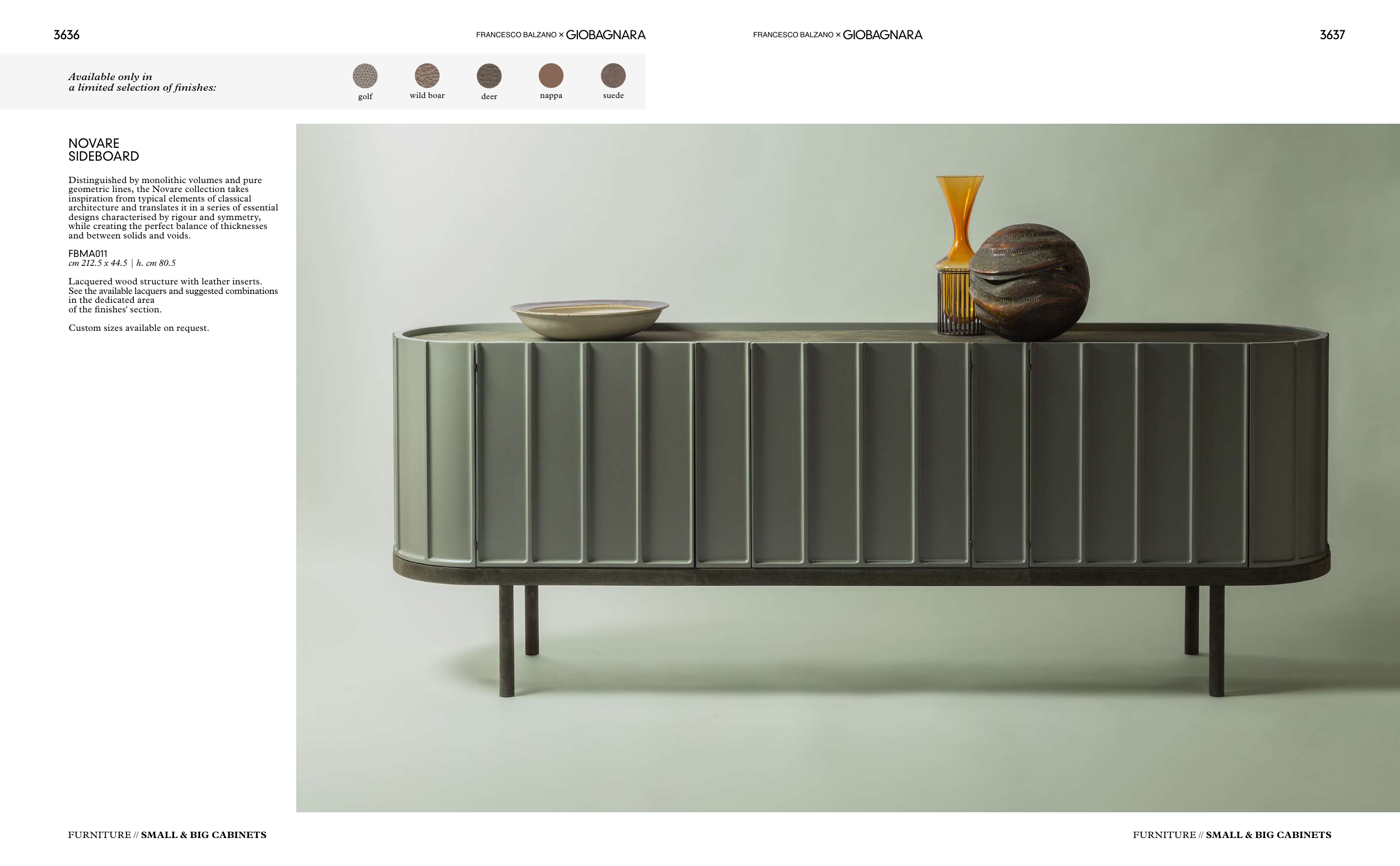1400x866 pixels.
Task: Click the right-page Giobagnara logo
Action: 882,35
